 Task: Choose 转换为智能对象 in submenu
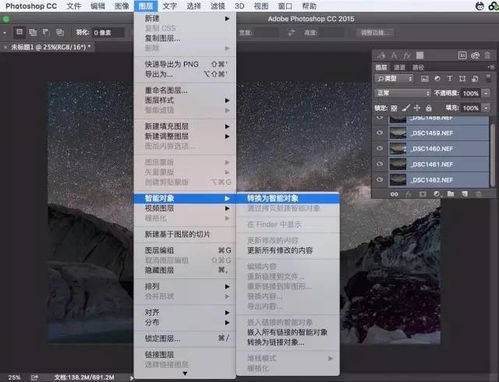(288, 198)
